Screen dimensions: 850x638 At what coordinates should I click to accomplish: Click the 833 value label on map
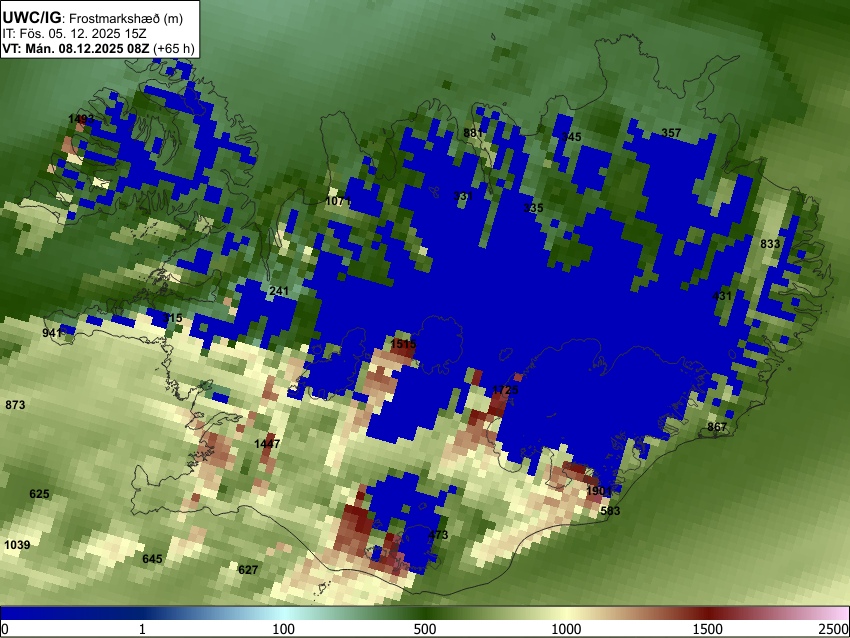click(x=770, y=244)
